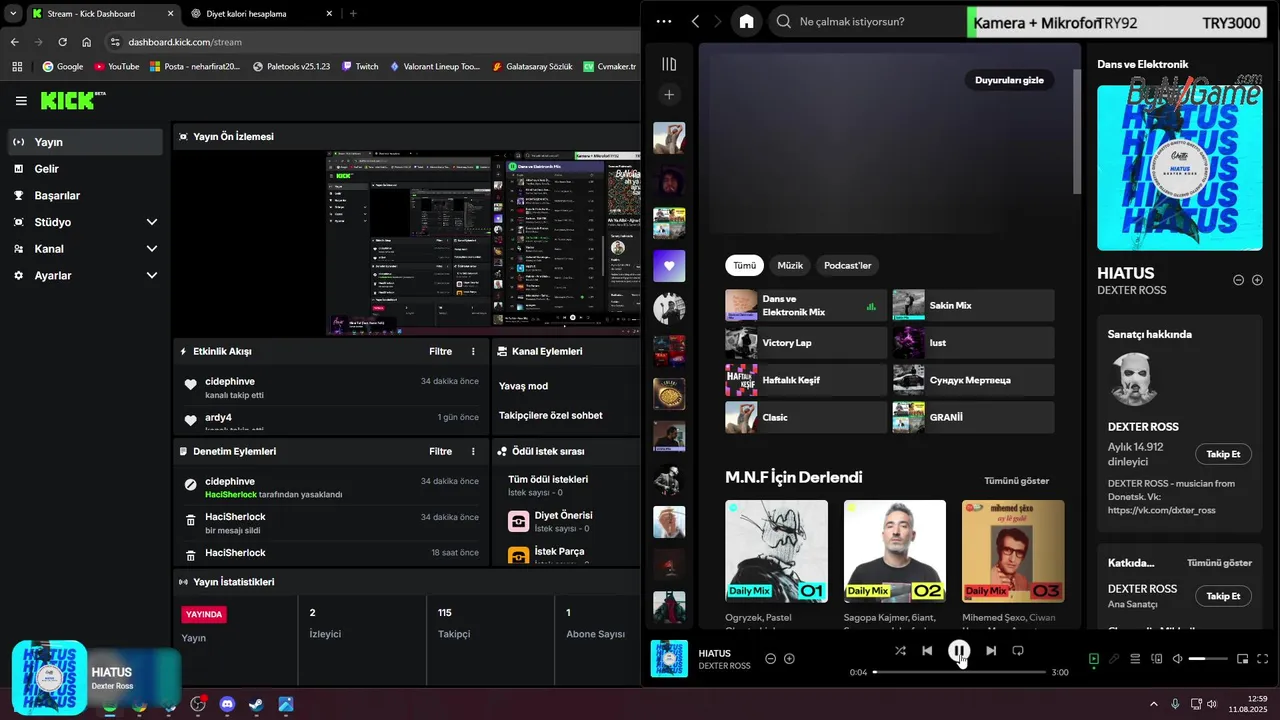Open Spotify Home
The height and width of the screenshot is (720, 1280).
click(746, 22)
